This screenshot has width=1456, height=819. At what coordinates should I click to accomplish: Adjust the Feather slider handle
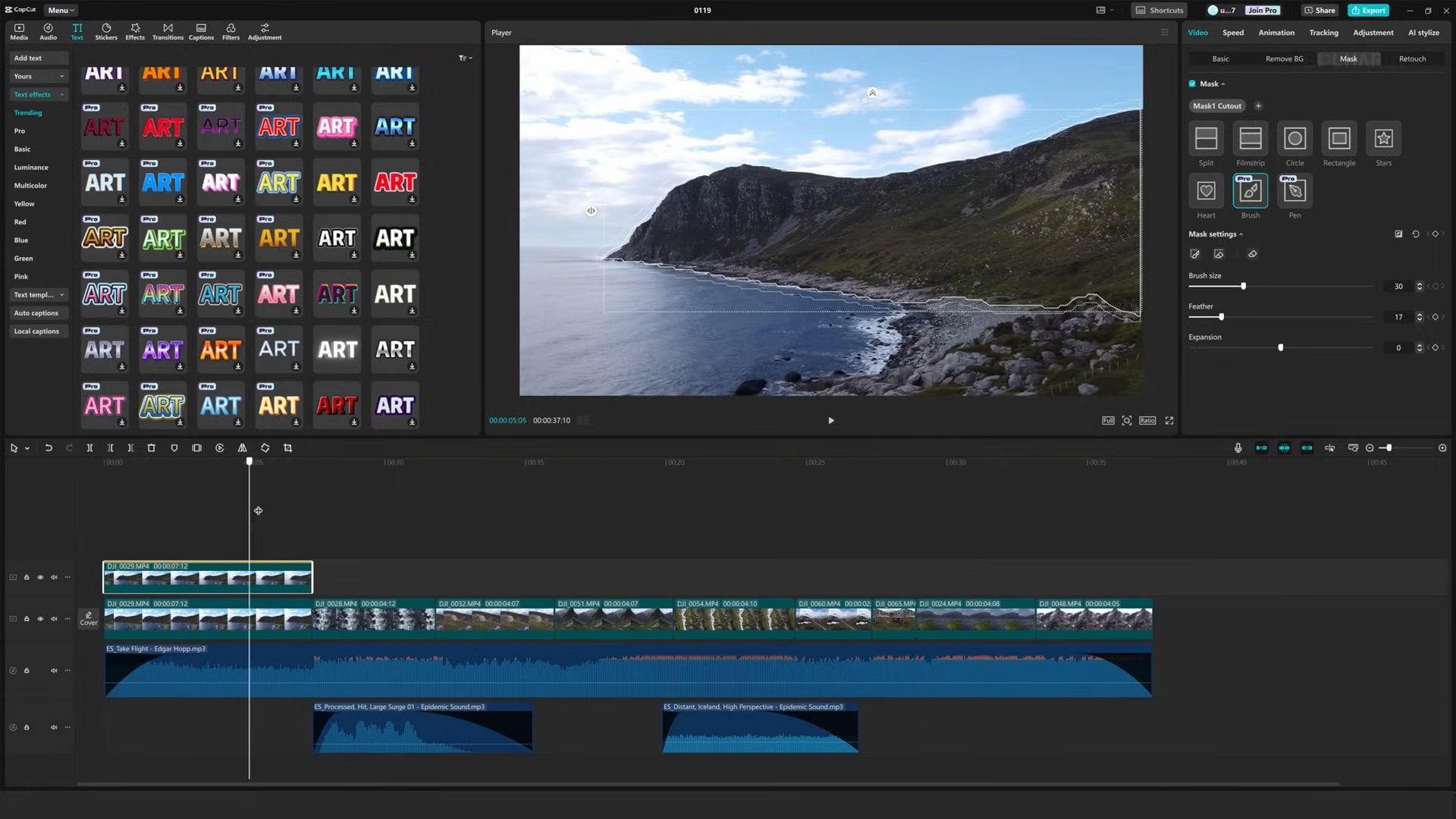pos(1221,317)
